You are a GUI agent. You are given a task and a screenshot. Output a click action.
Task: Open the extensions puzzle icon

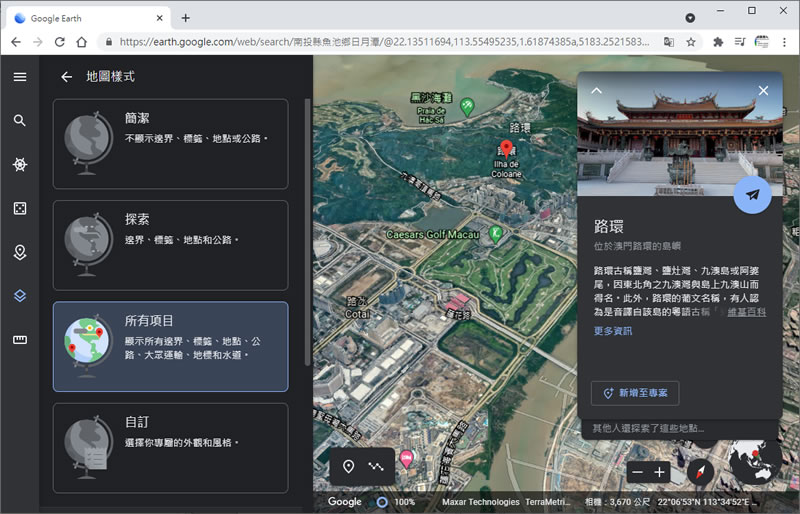718,42
